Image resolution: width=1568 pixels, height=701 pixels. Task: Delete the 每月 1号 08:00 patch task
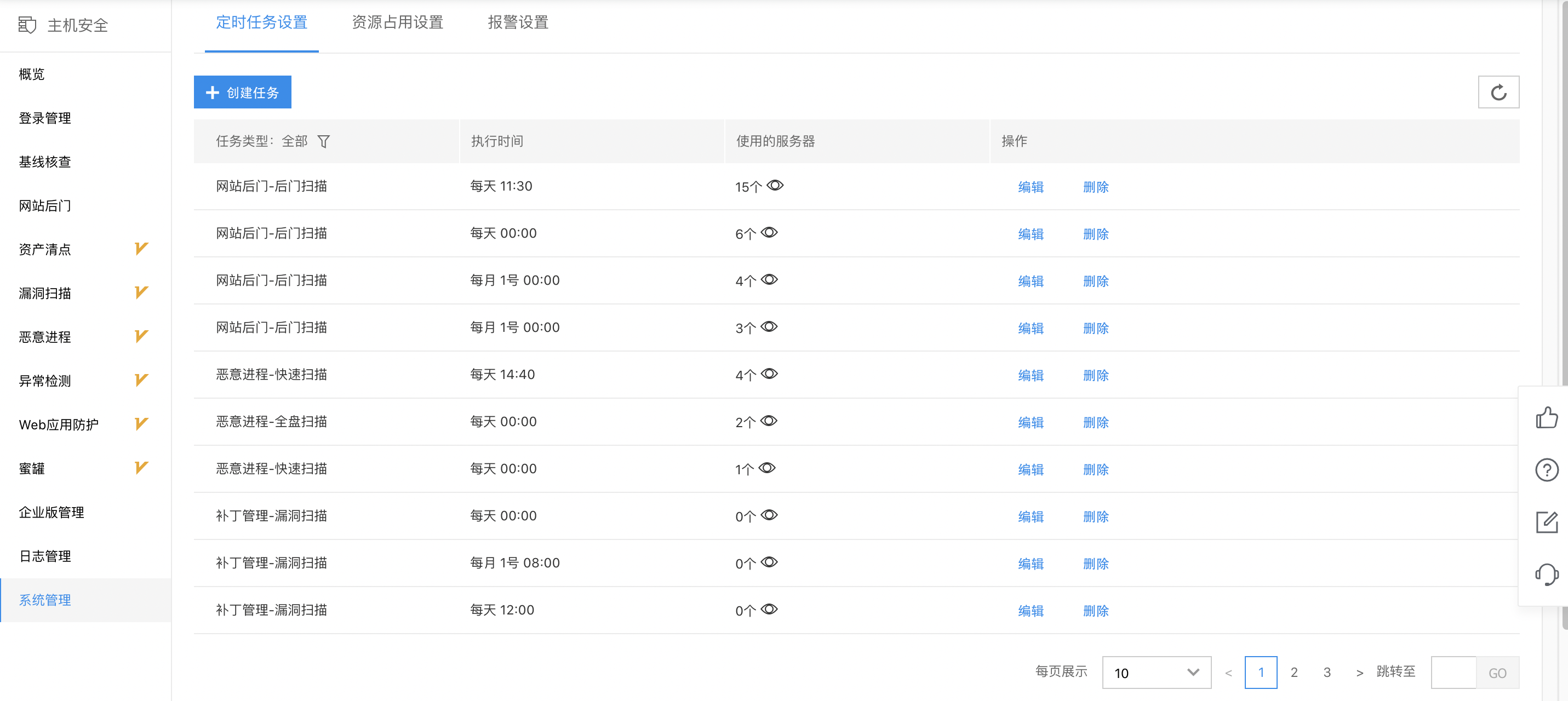click(x=1096, y=564)
